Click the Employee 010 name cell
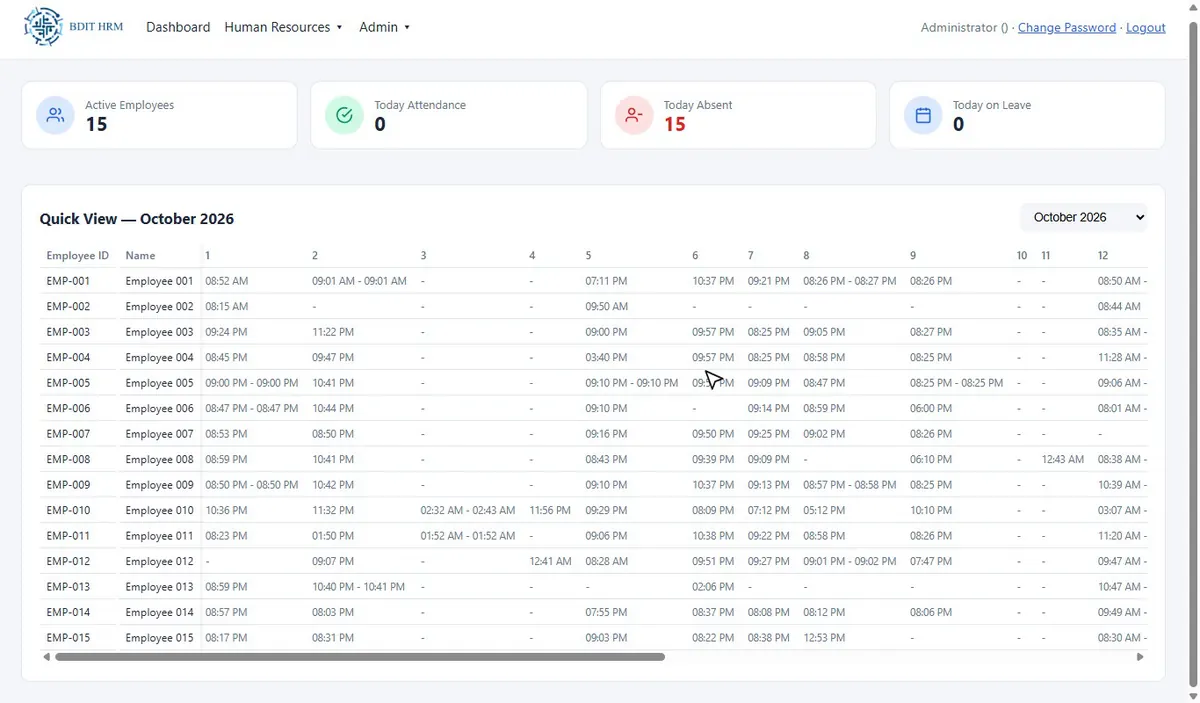Viewport: 1200px width, 703px height. tap(160, 511)
